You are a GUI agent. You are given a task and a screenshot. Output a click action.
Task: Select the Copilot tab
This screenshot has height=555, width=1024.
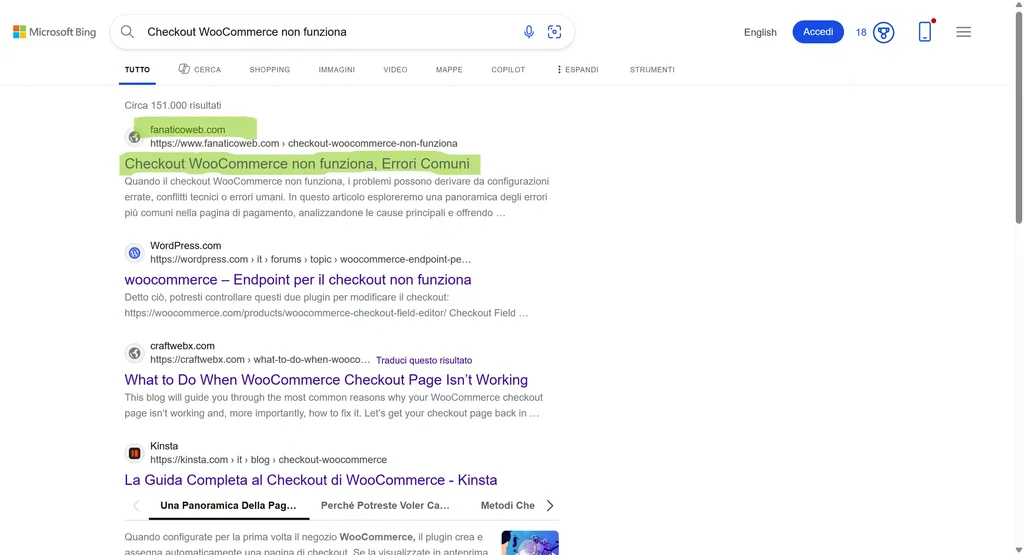click(x=508, y=70)
